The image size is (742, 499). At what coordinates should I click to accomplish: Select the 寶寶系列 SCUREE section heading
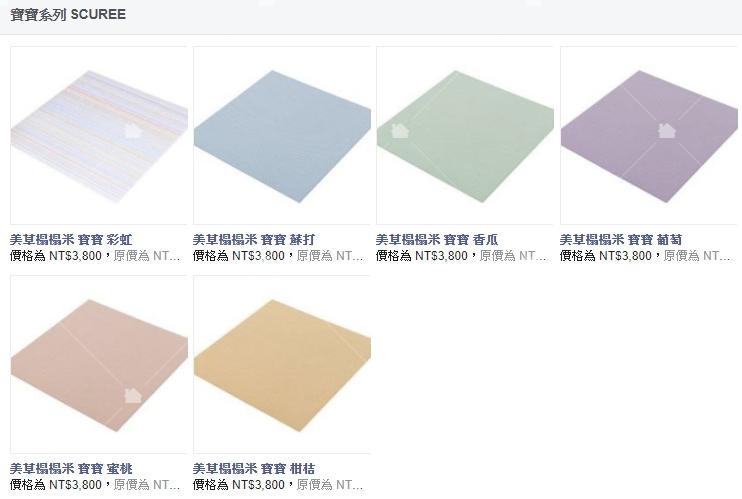point(68,15)
